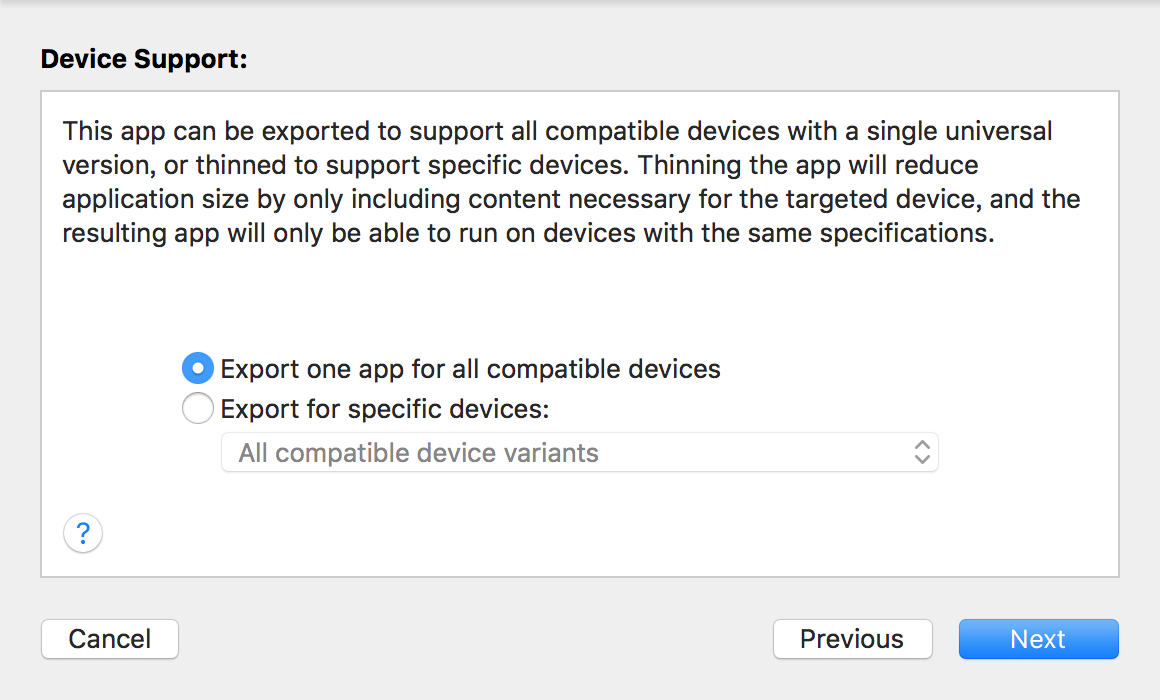Click the up-down arrows on device variants popup

[x=922, y=452]
